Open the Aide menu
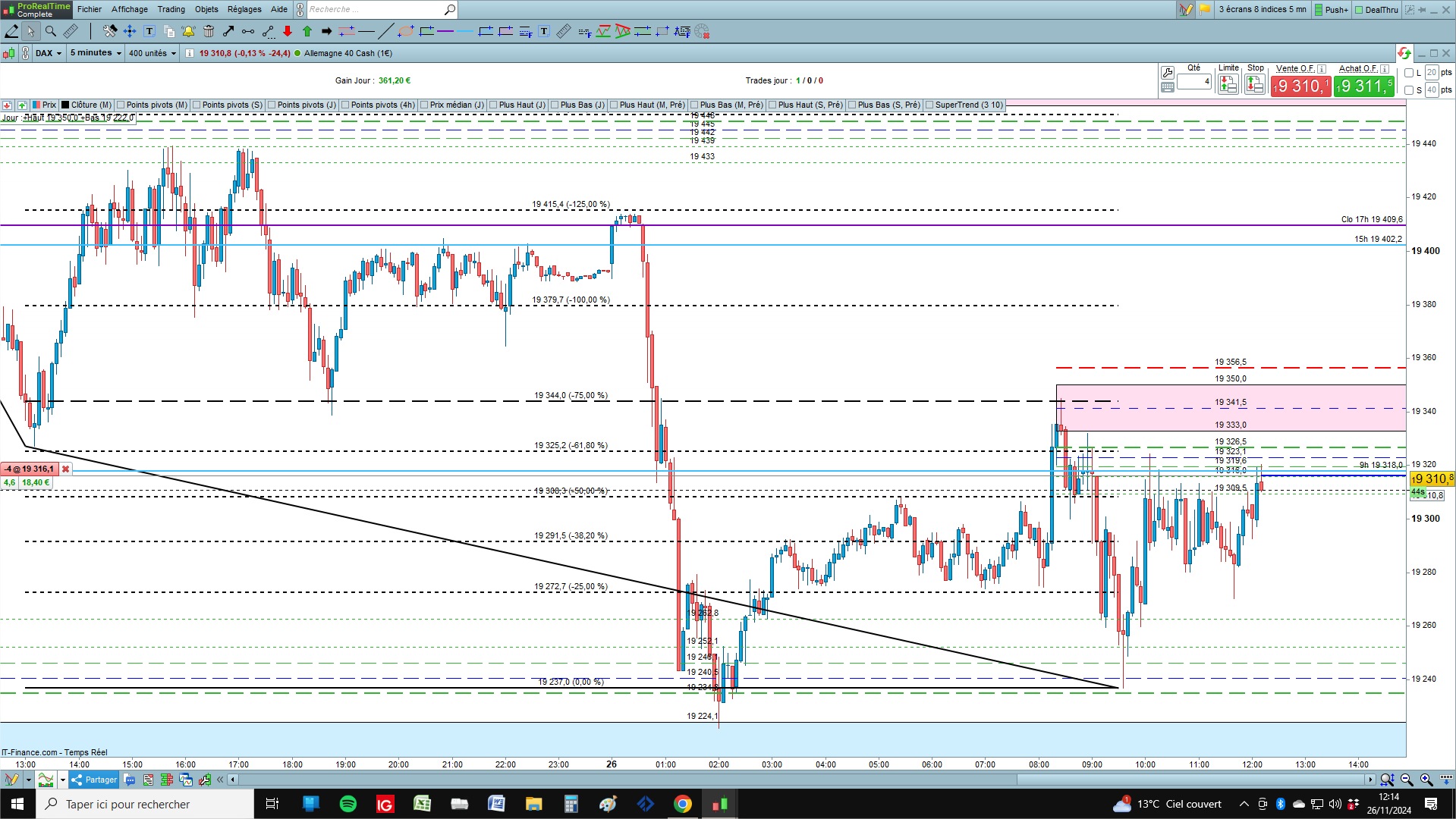 tap(279, 9)
